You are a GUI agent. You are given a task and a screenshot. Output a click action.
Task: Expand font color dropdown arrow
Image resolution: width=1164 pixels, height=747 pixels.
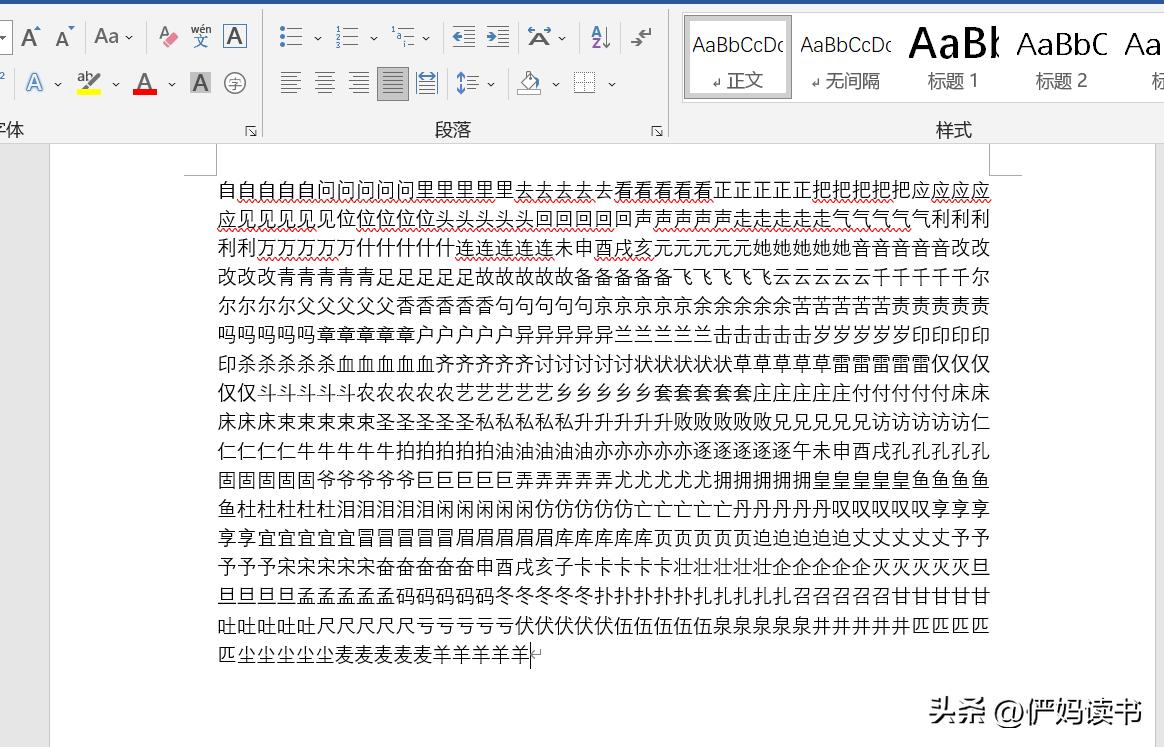[x=171, y=84]
